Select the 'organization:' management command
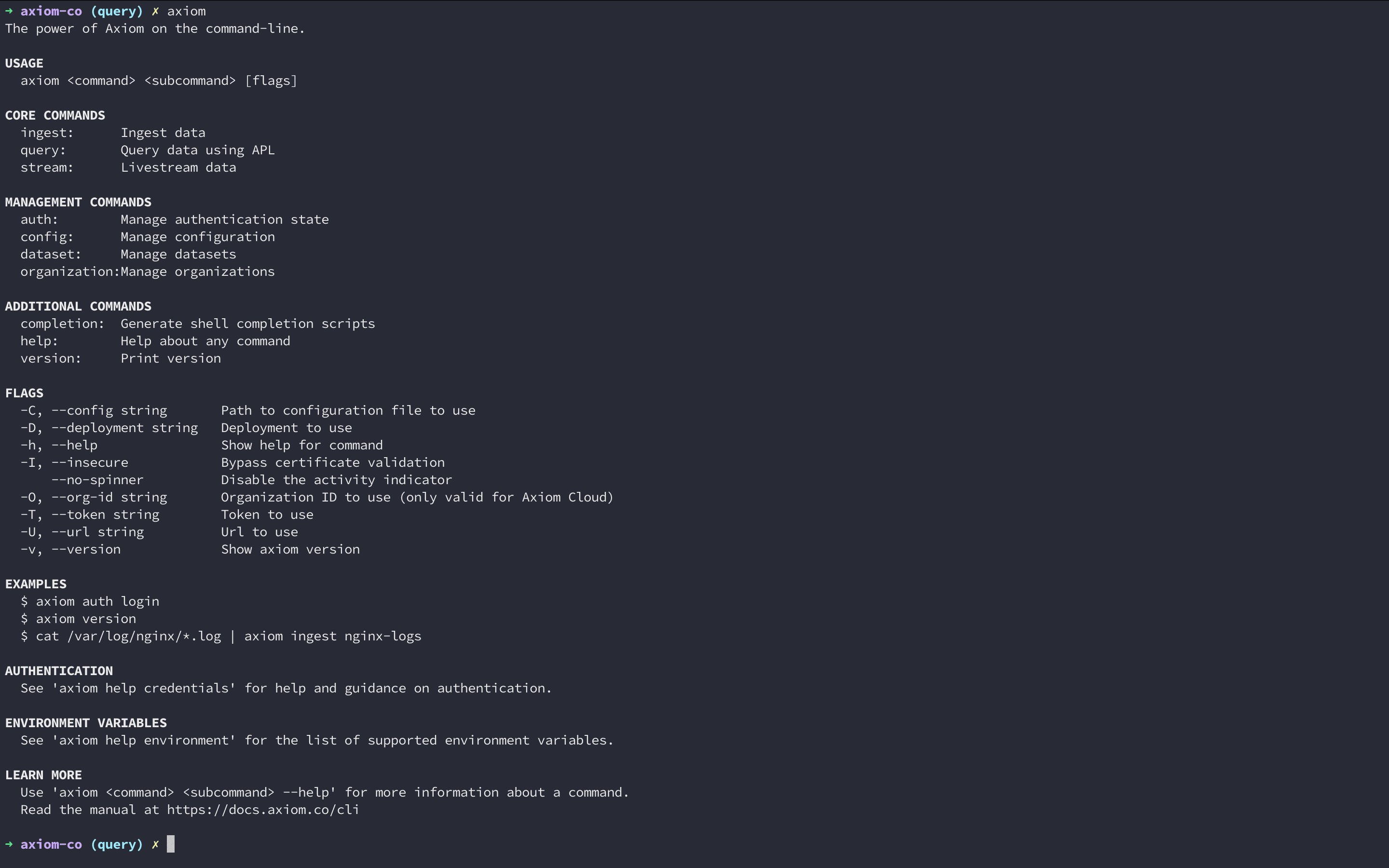Image resolution: width=1389 pixels, height=868 pixels. 70,272
